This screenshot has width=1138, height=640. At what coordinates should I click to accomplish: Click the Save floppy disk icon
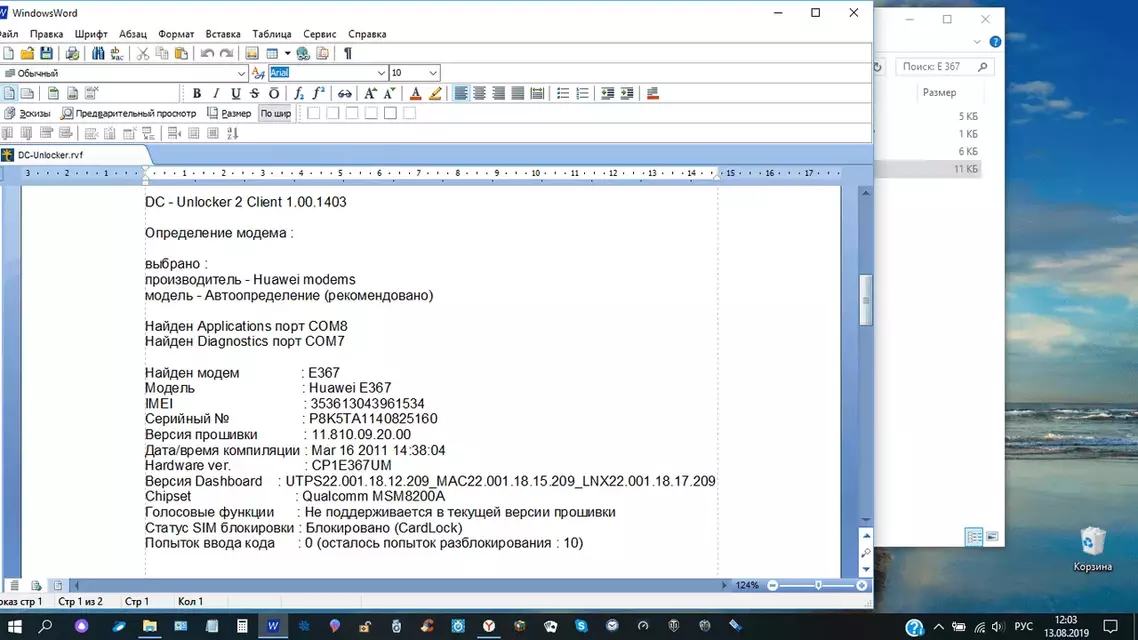tap(46, 53)
